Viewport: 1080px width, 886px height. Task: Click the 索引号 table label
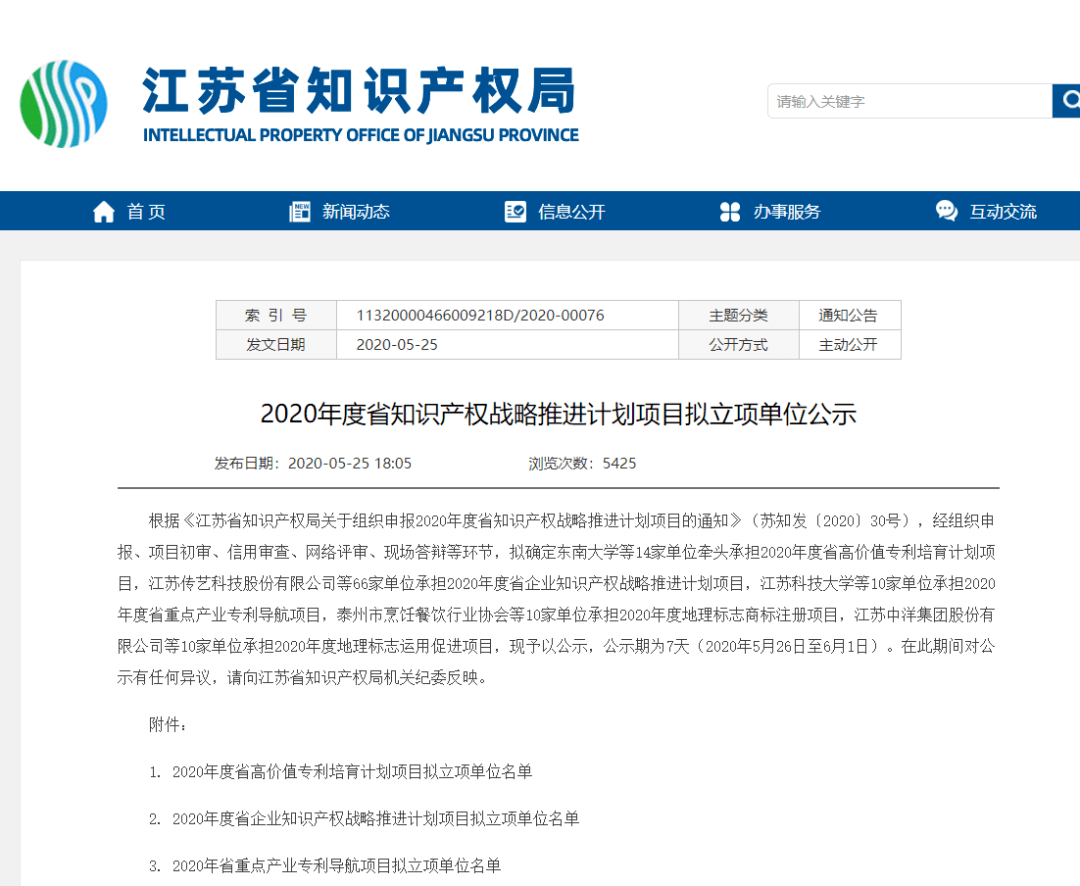point(276,316)
